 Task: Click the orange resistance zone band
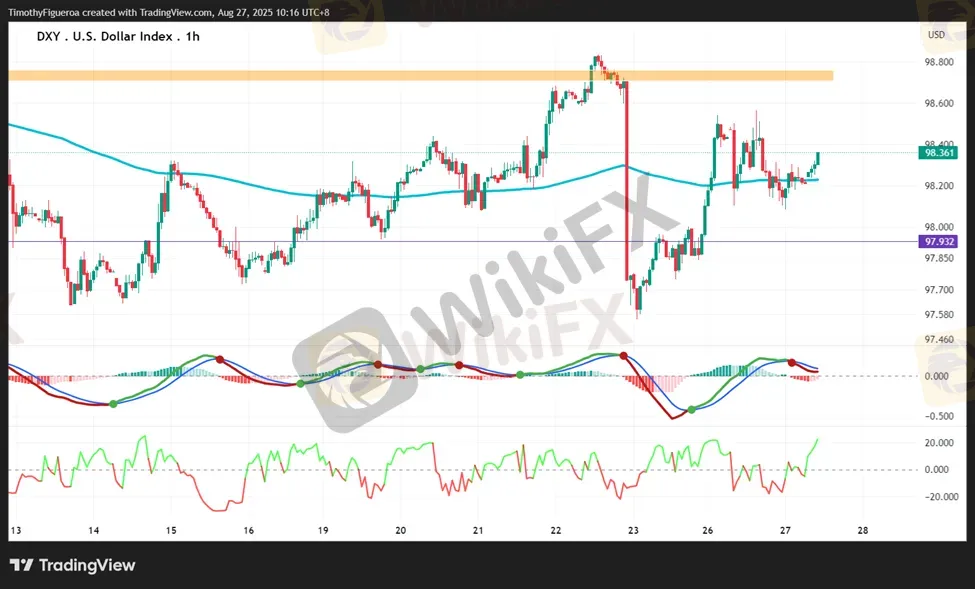point(420,76)
